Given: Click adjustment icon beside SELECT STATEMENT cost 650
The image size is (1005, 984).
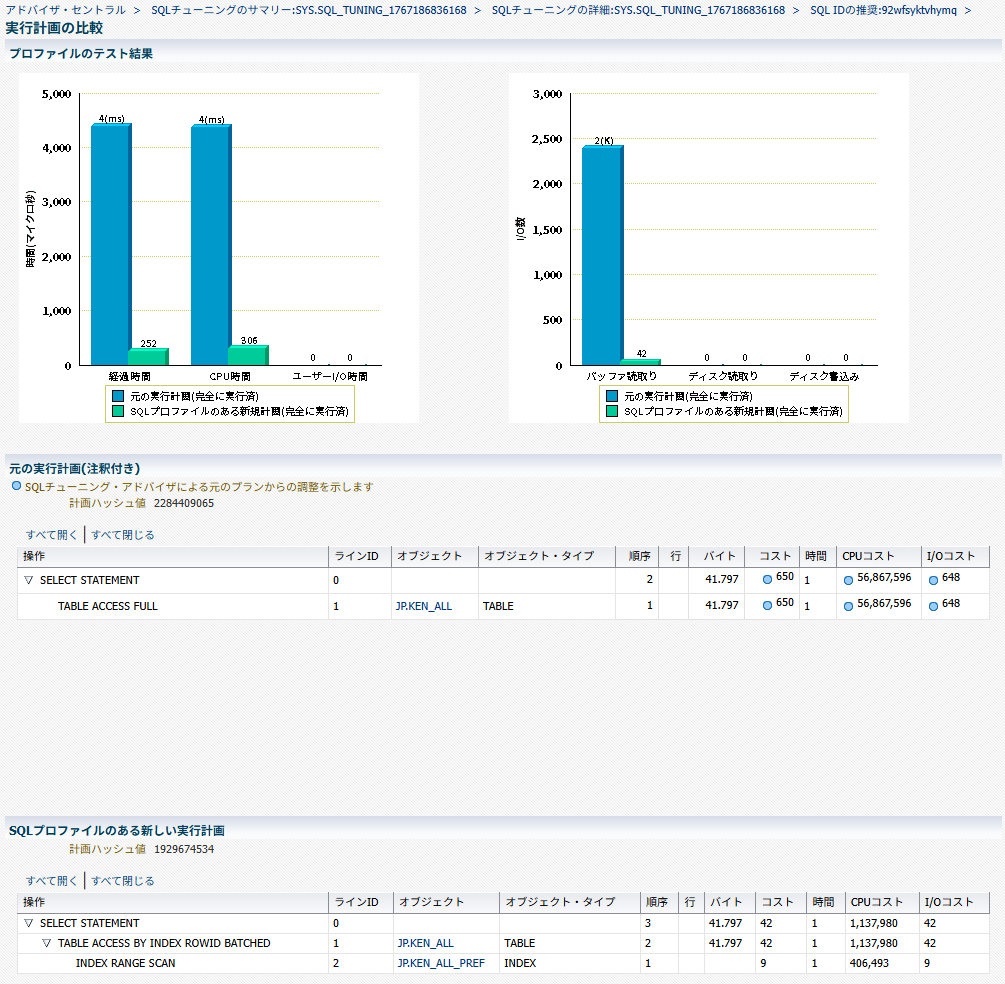Looking at the screenshot, I should point(767,580).
